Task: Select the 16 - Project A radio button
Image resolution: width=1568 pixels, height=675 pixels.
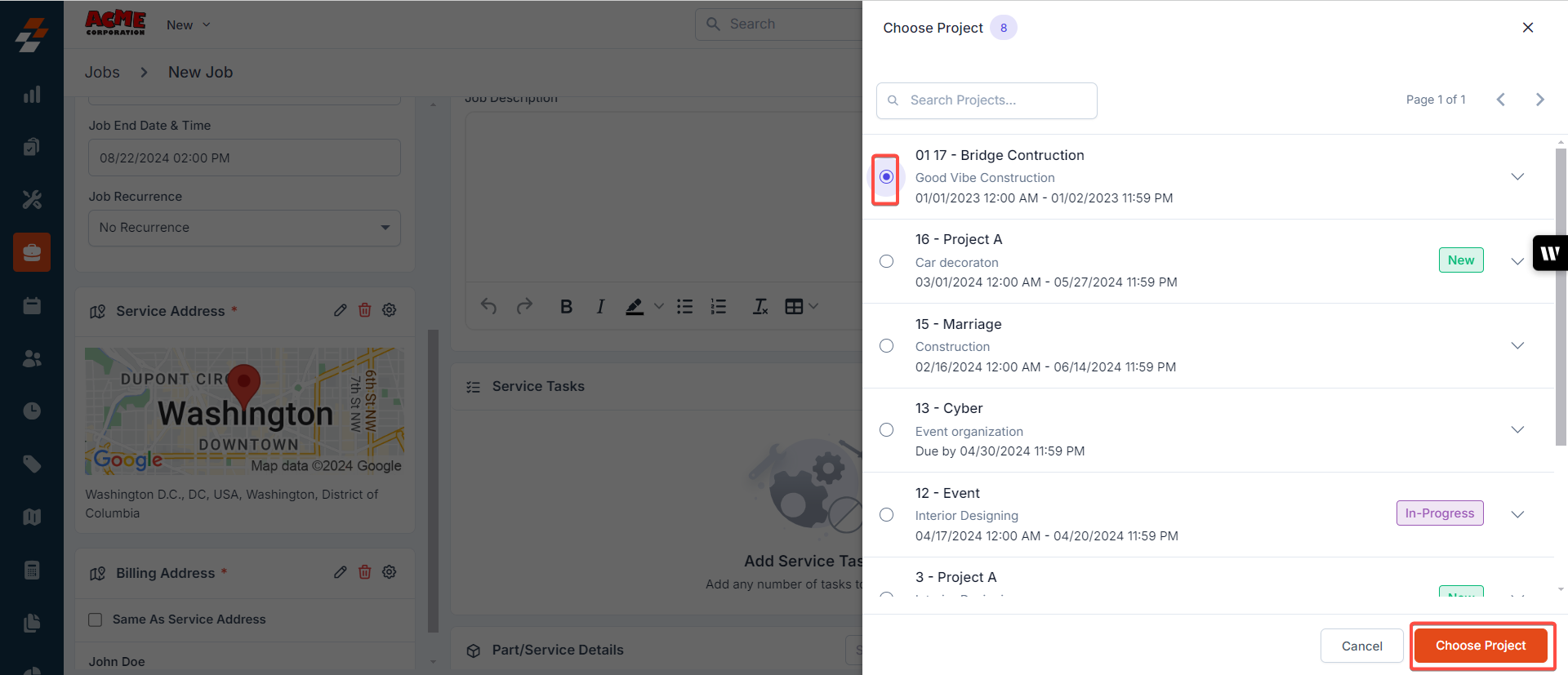Action: 886,261
